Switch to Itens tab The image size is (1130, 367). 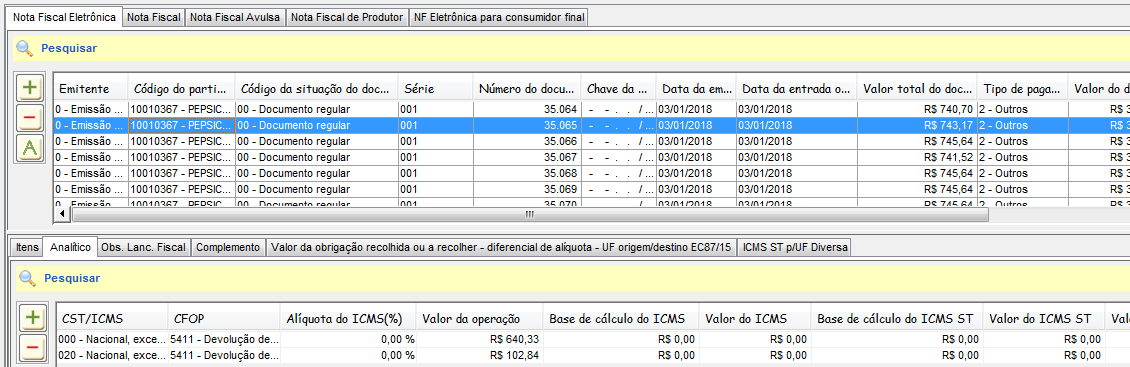point(27,247)
